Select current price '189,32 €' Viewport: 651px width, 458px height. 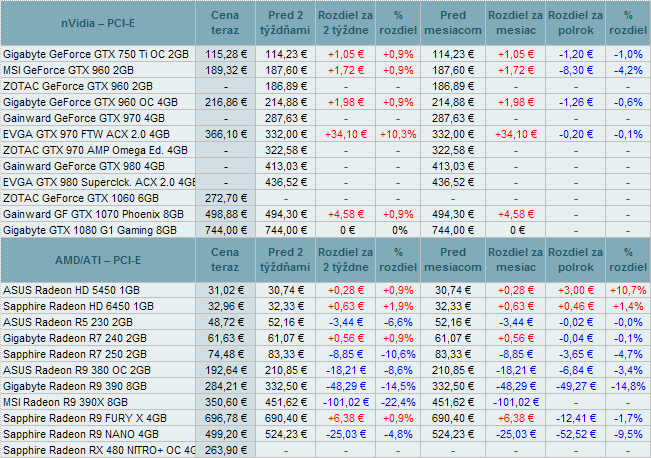coord(226,70)
